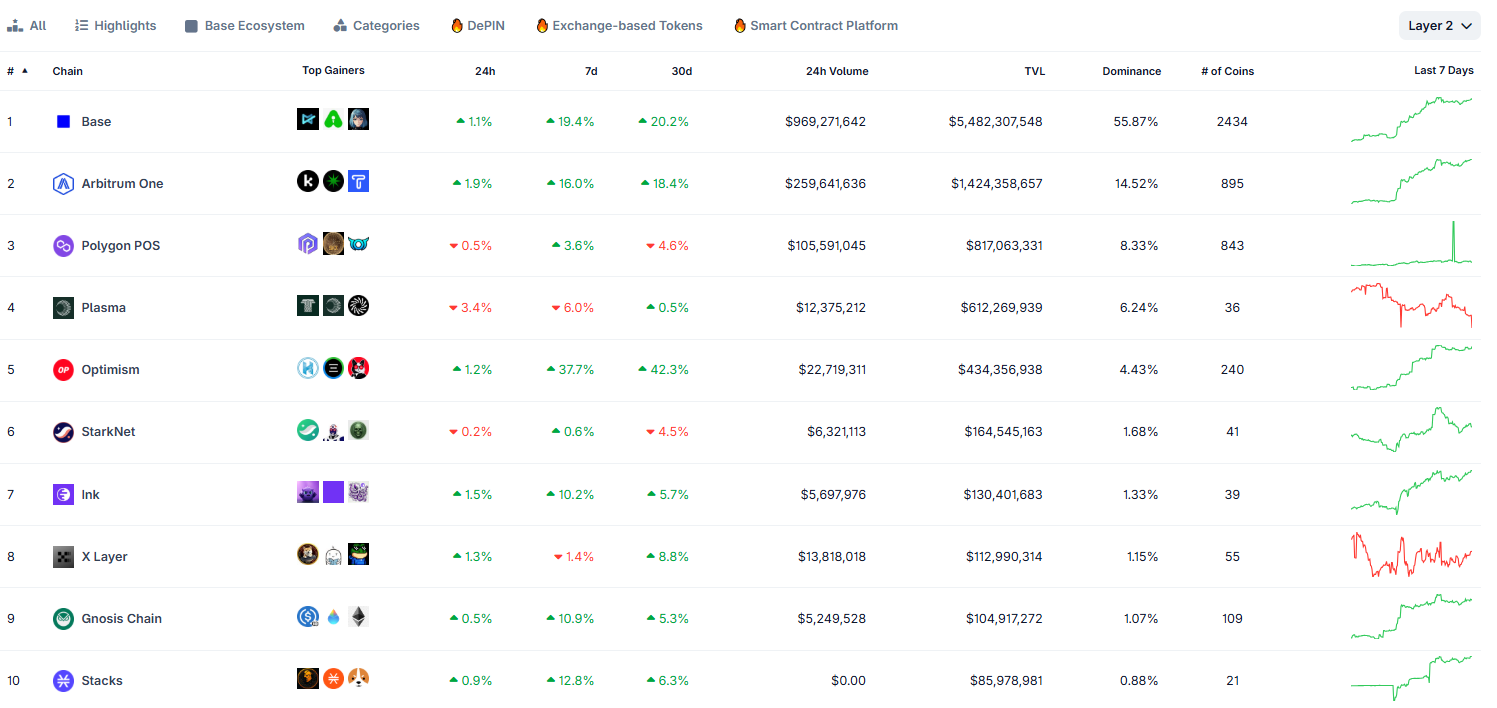Select the DePIN category tab
Viewport: 1497px width, 708px height.
478,26
